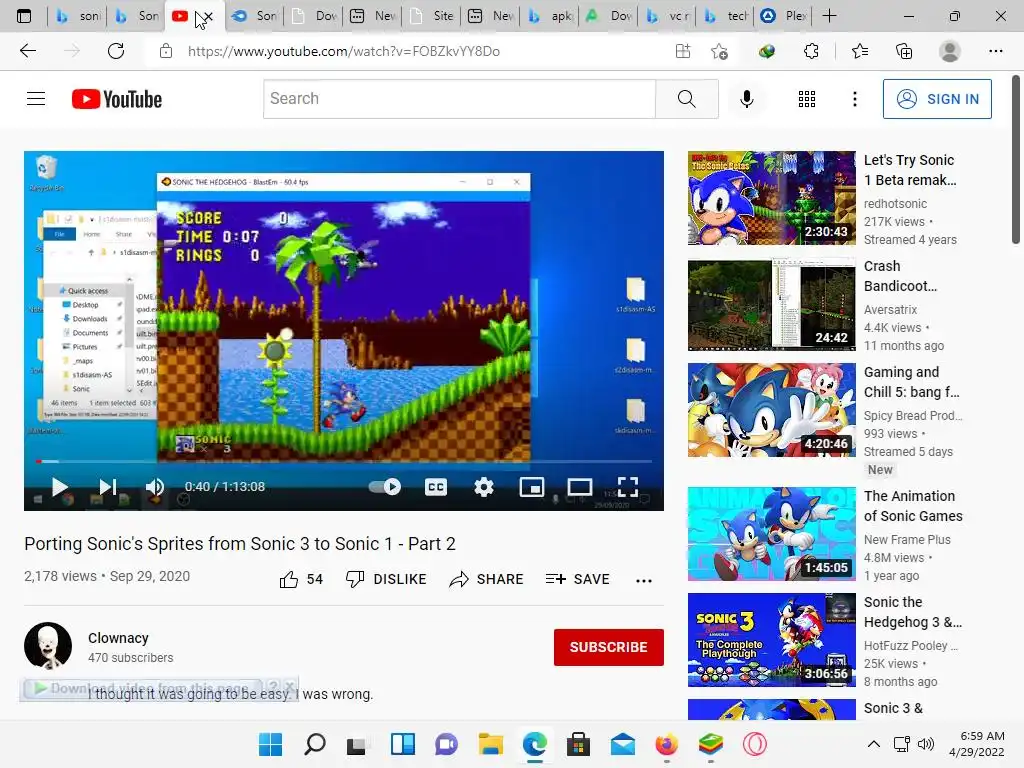This screenshot has height=768, width=1024.
Task: Focus the YouTube search field
Action: [459, 99]
